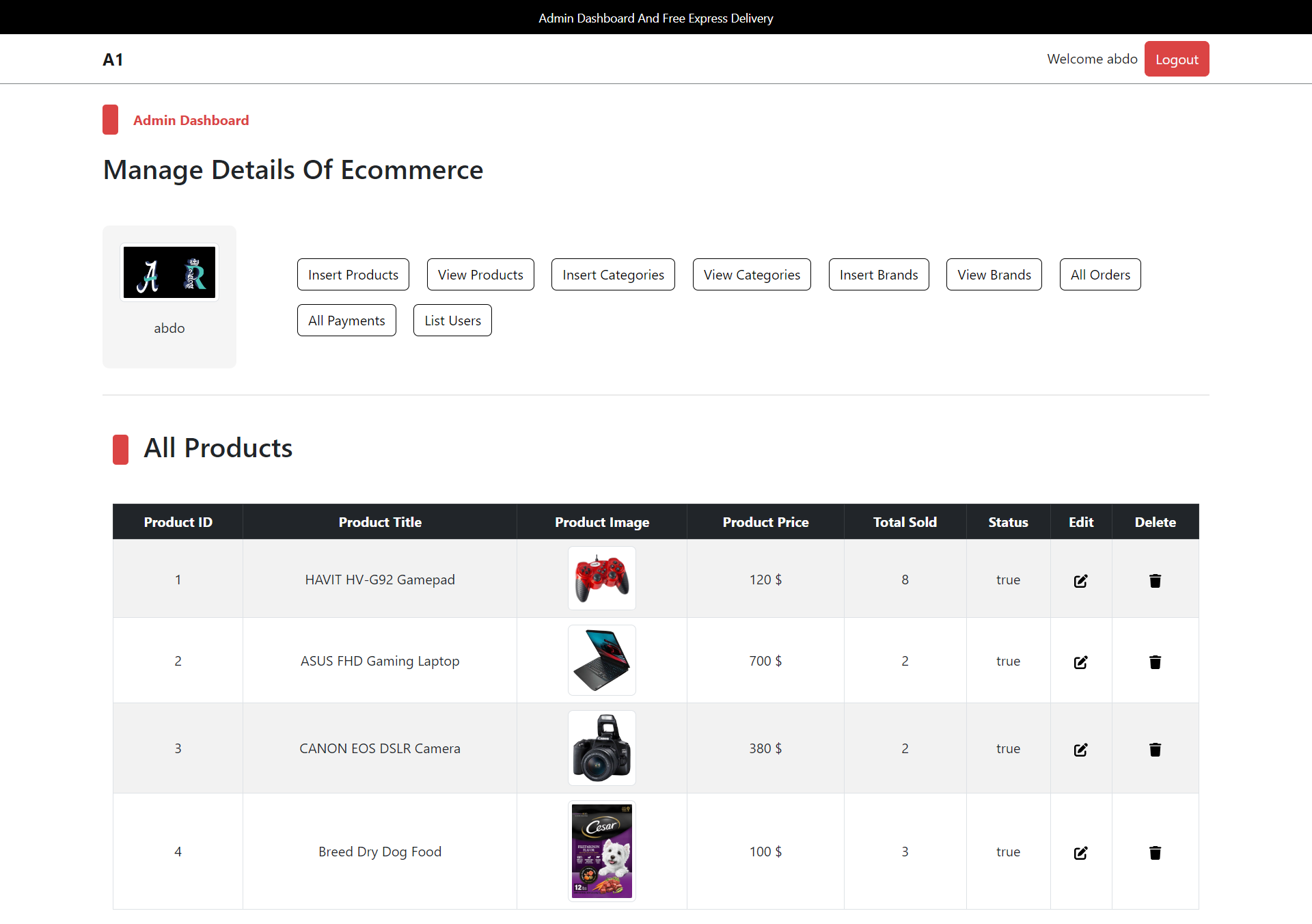Delete the HAVIT HV-G92 Gamepad product

pyautogui.click(x=1155, y=581)
